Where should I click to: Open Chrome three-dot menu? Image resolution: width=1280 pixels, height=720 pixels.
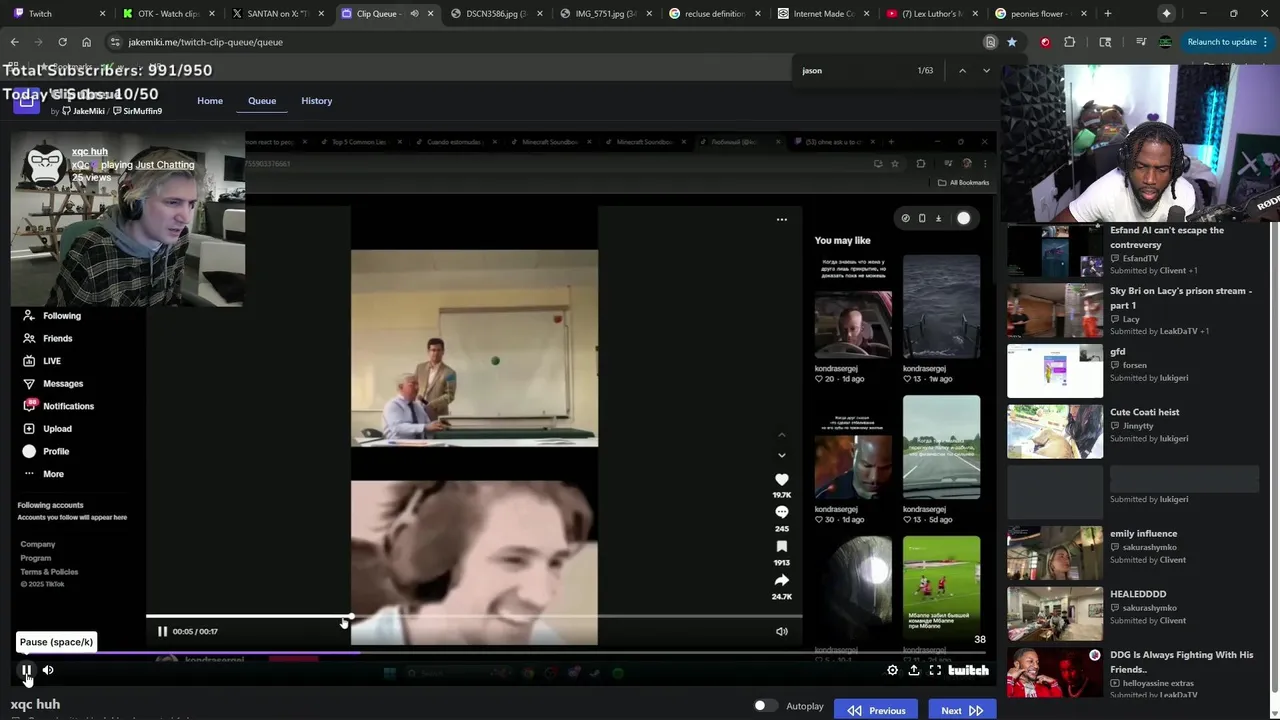[1266, 42]
